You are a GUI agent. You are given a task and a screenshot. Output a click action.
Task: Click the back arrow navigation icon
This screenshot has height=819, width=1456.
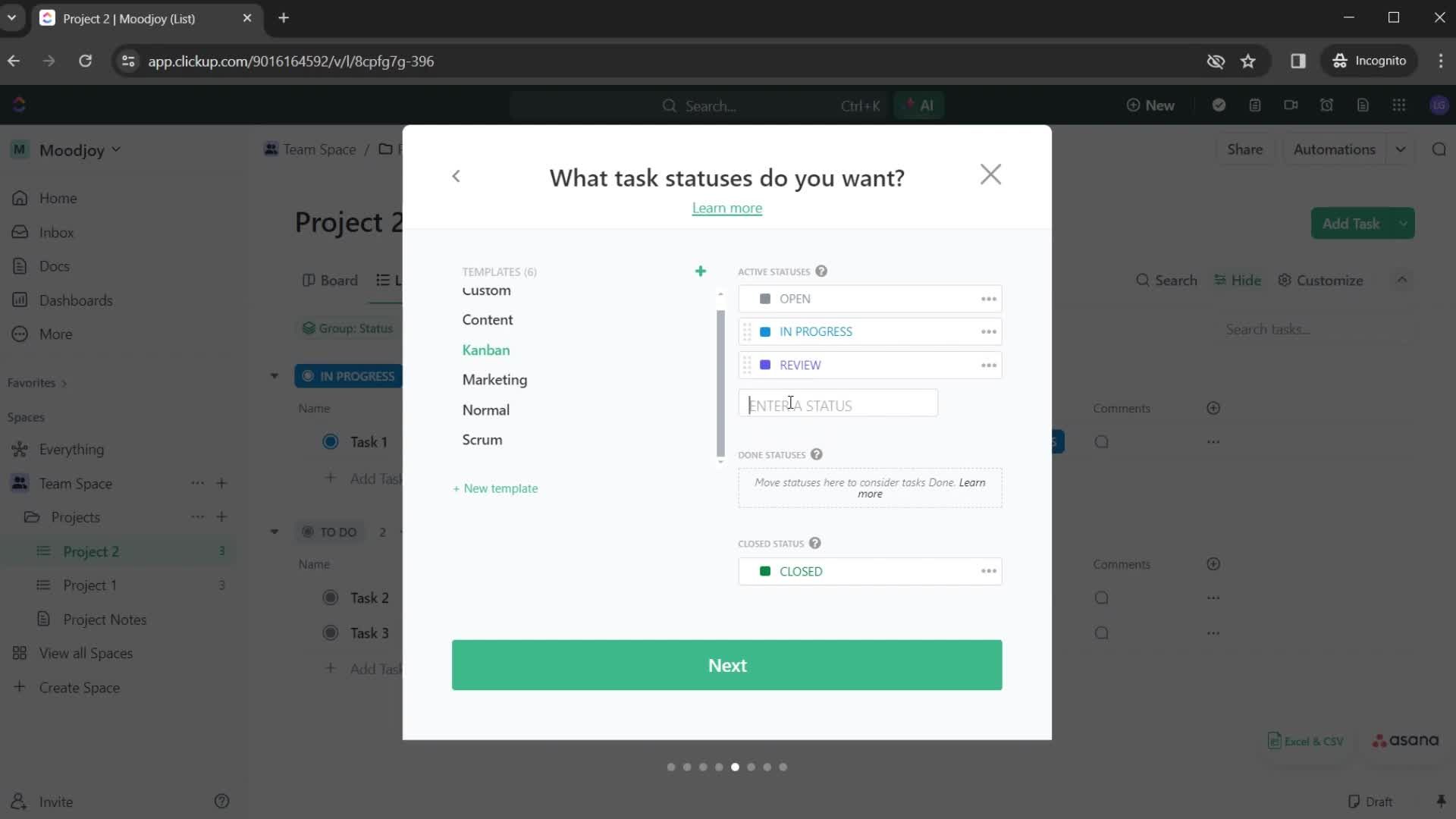tap(456, 176)
